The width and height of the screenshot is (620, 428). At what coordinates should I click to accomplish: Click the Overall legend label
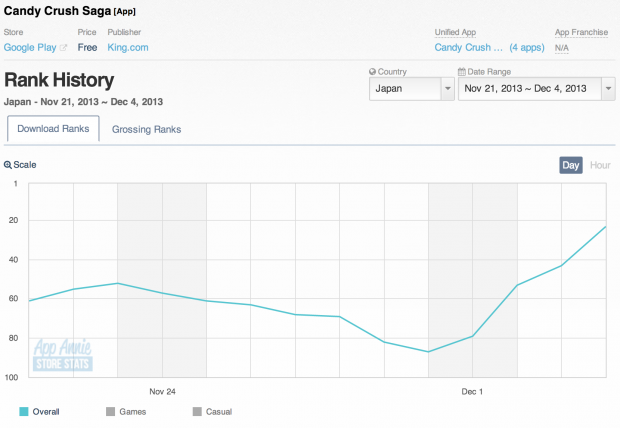46,412
